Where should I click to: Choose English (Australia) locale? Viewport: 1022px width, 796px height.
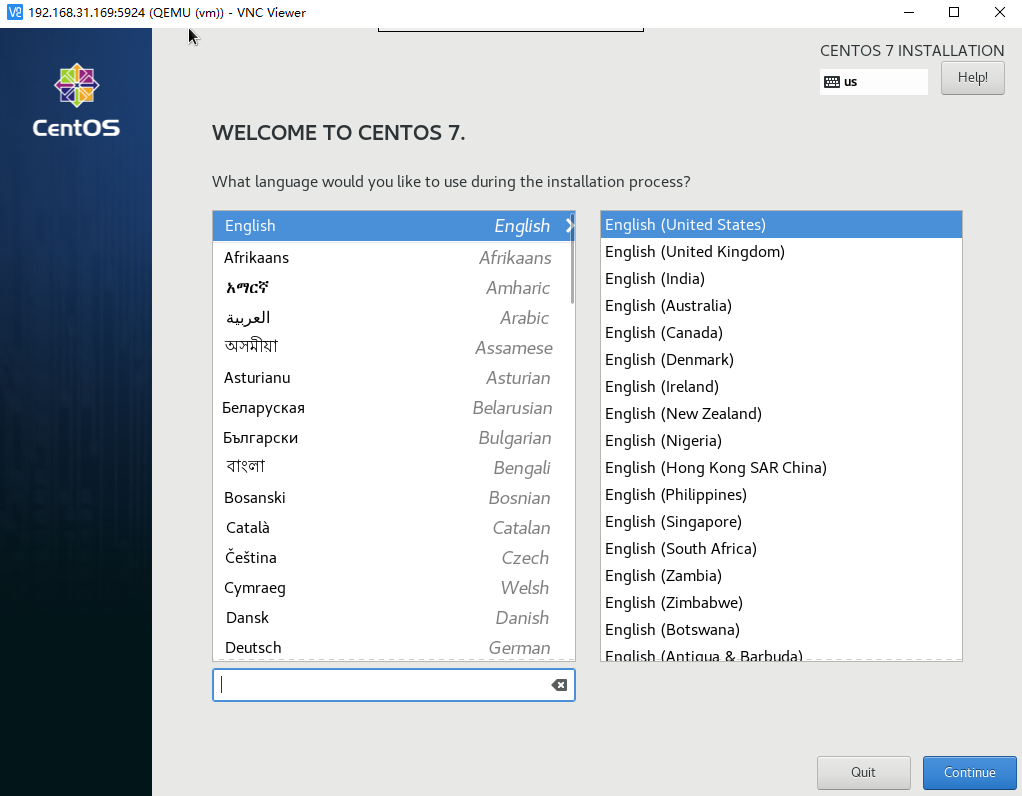(x=781, y=306)
